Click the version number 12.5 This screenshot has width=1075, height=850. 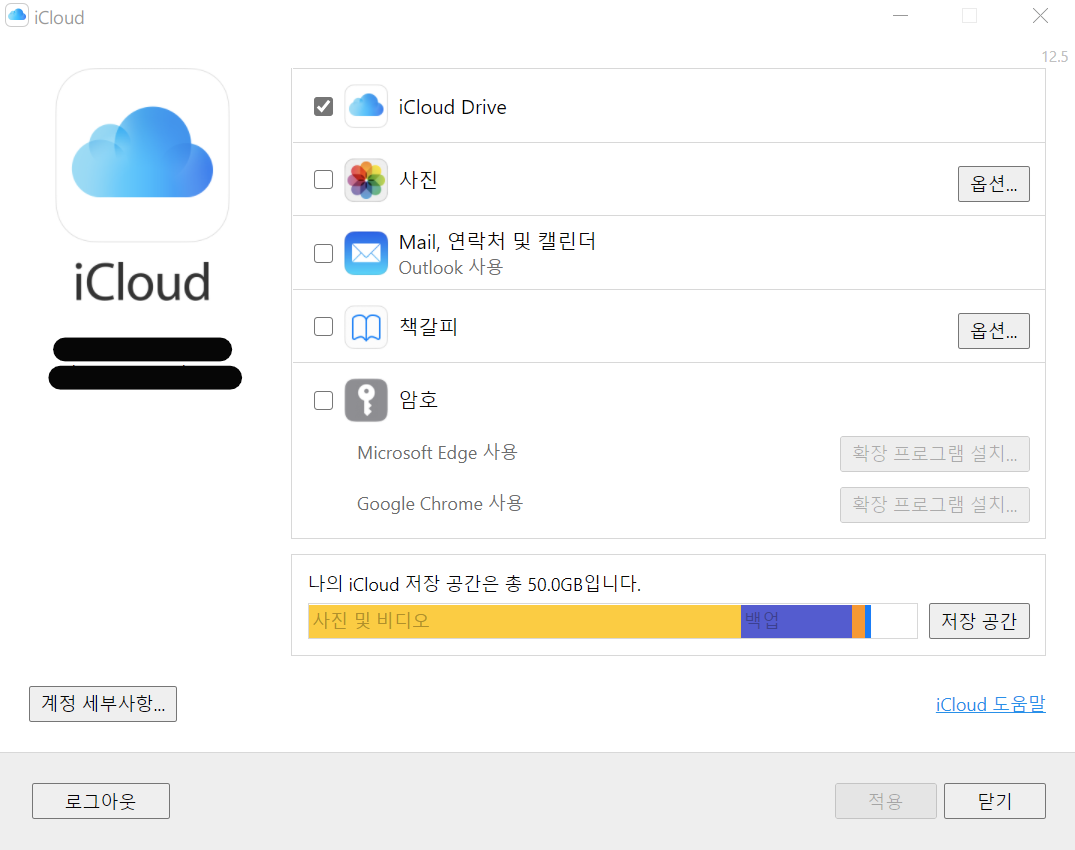point(1054,57)
